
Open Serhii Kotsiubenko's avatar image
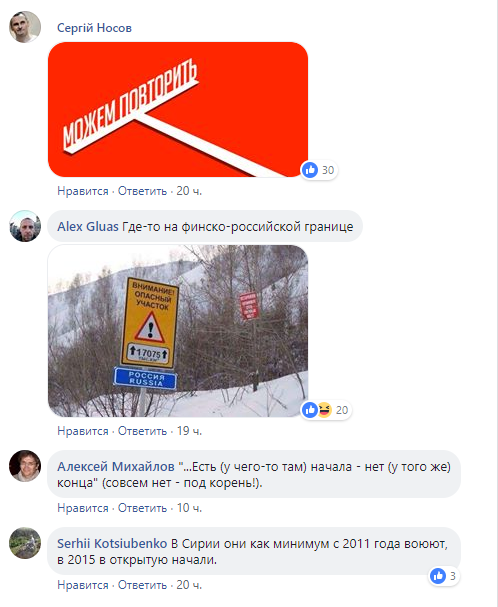click(x=25, y=543)
